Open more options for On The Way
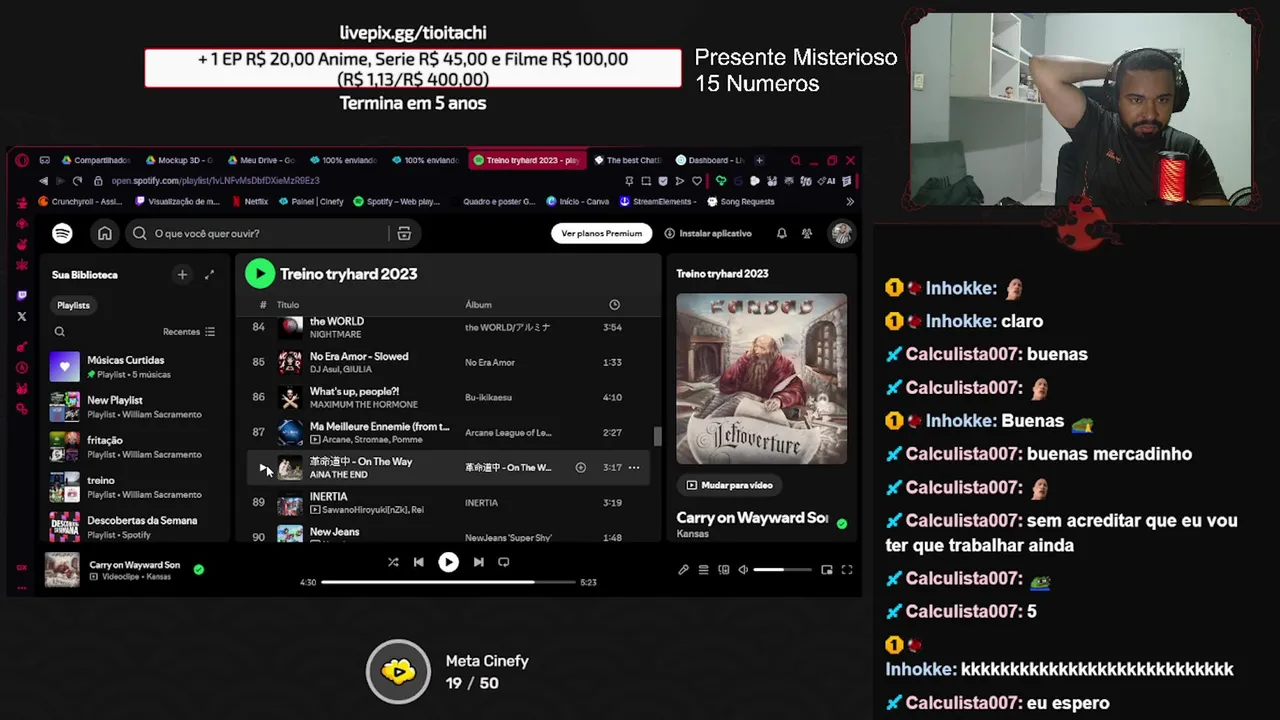Viewport: 1280px width, 720px height. [x=634, y=467]
